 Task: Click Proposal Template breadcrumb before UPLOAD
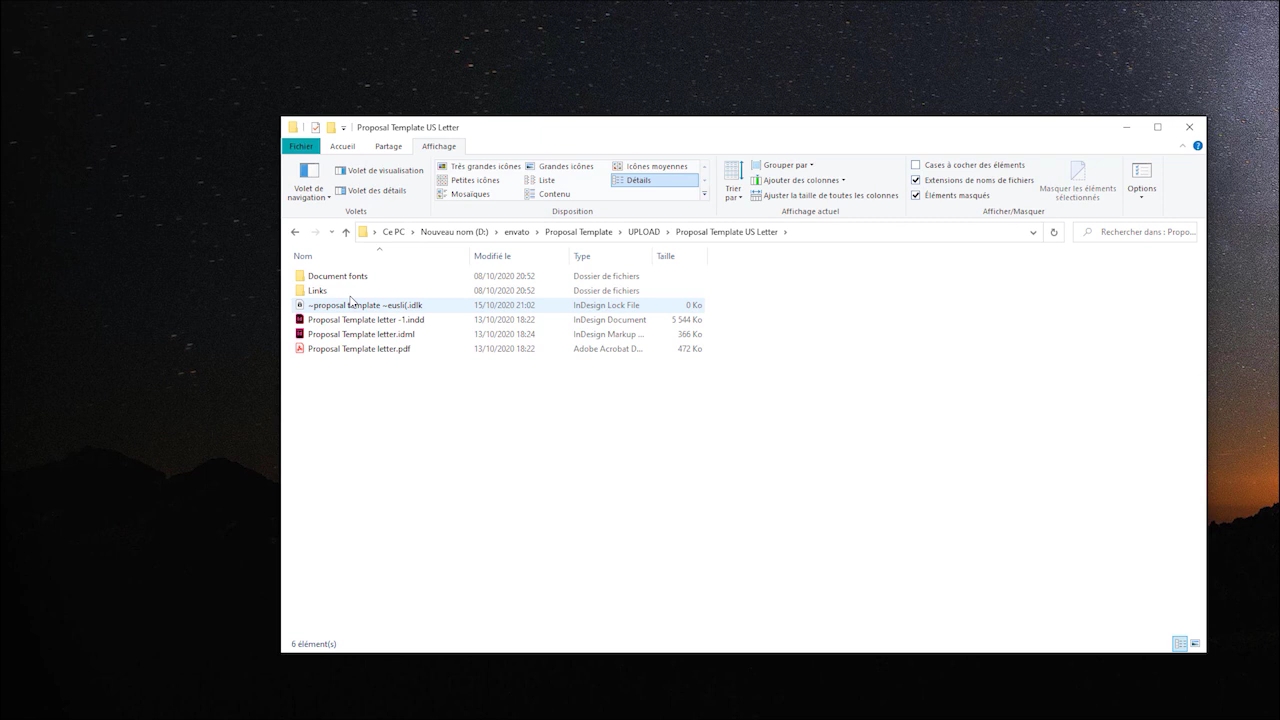coord(578,232)
